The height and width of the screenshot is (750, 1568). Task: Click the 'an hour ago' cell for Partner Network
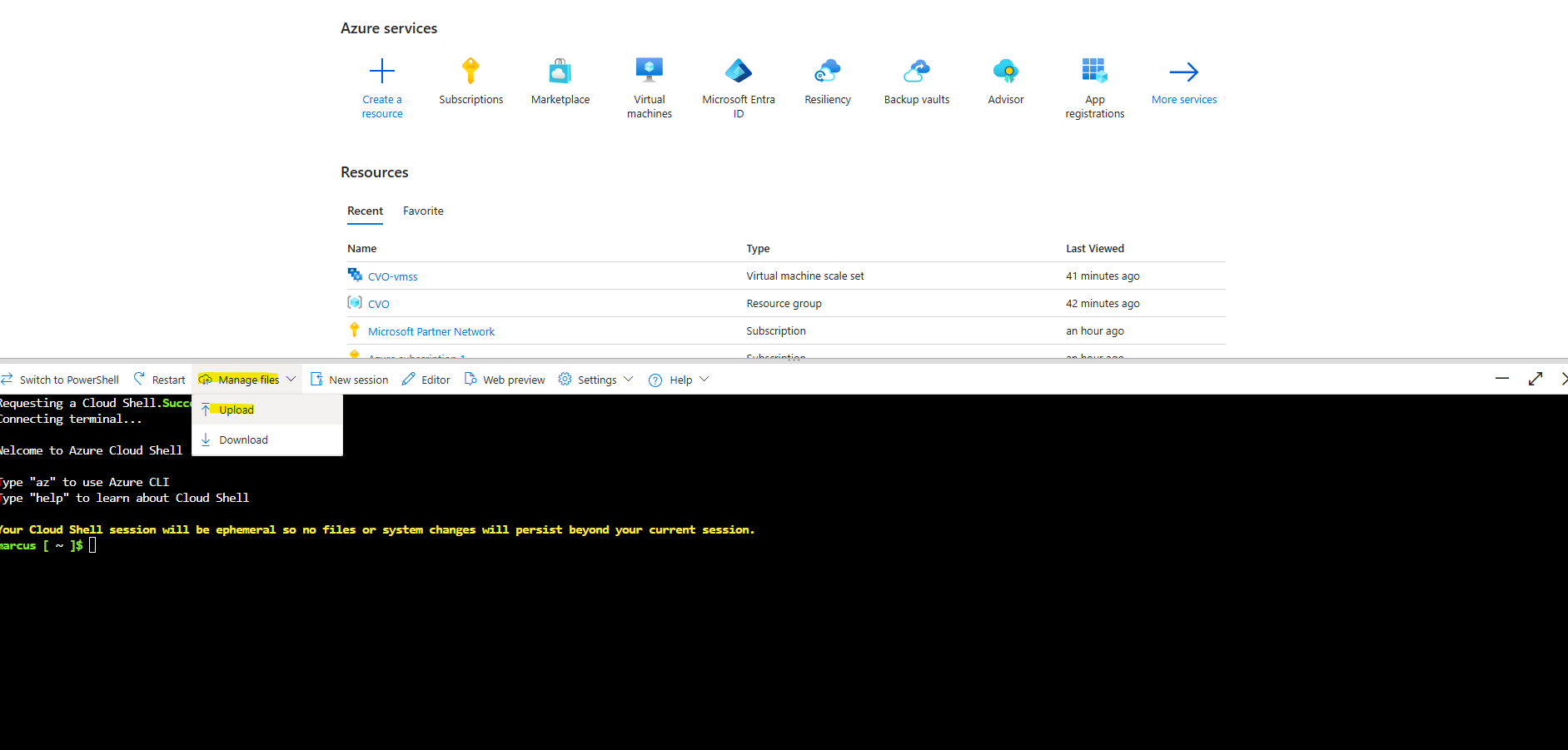coord(1095,331)
